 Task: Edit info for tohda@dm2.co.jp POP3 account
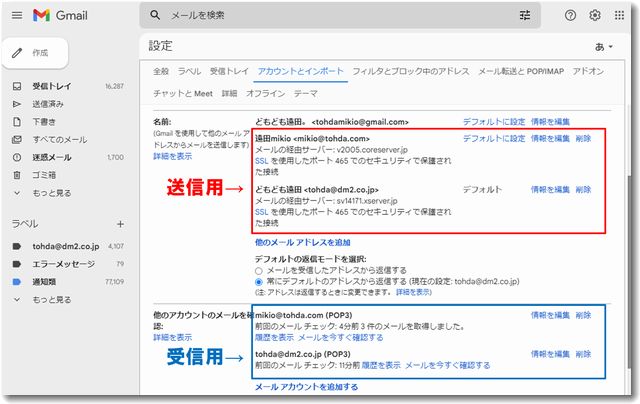pos(550,354)
